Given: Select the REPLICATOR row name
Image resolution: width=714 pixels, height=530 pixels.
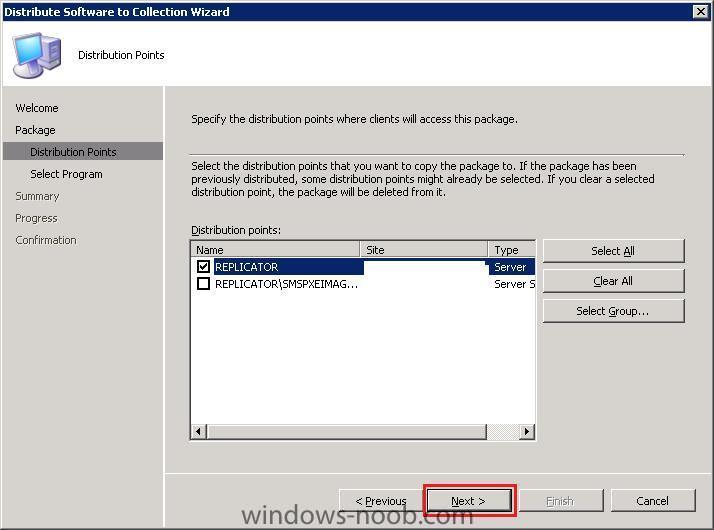Looking at the screenshot, I should (x=246, y=267).
